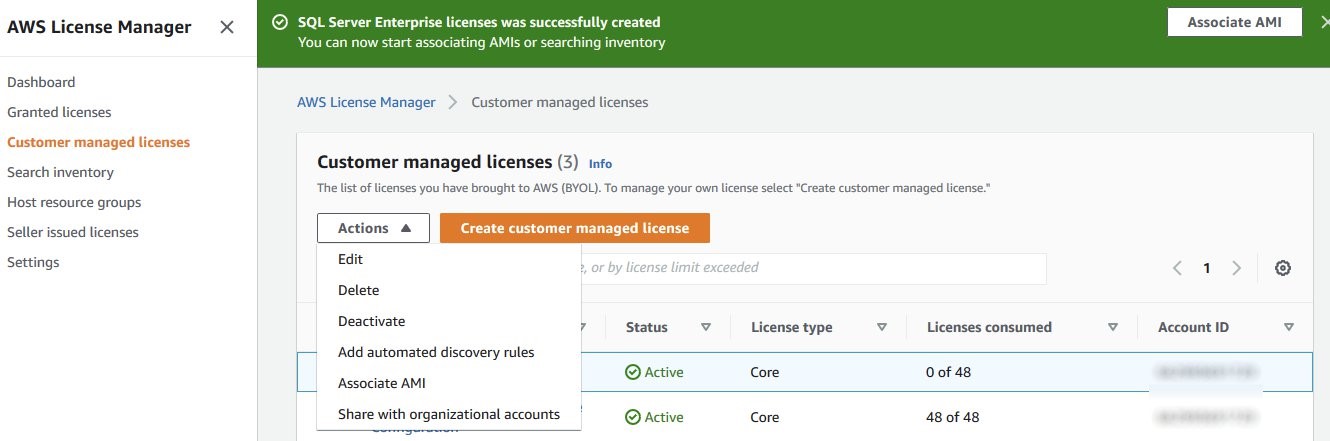Click Core type in 0 of 48 row
The width and height of the screenshot is (1330, 441).
764,372
